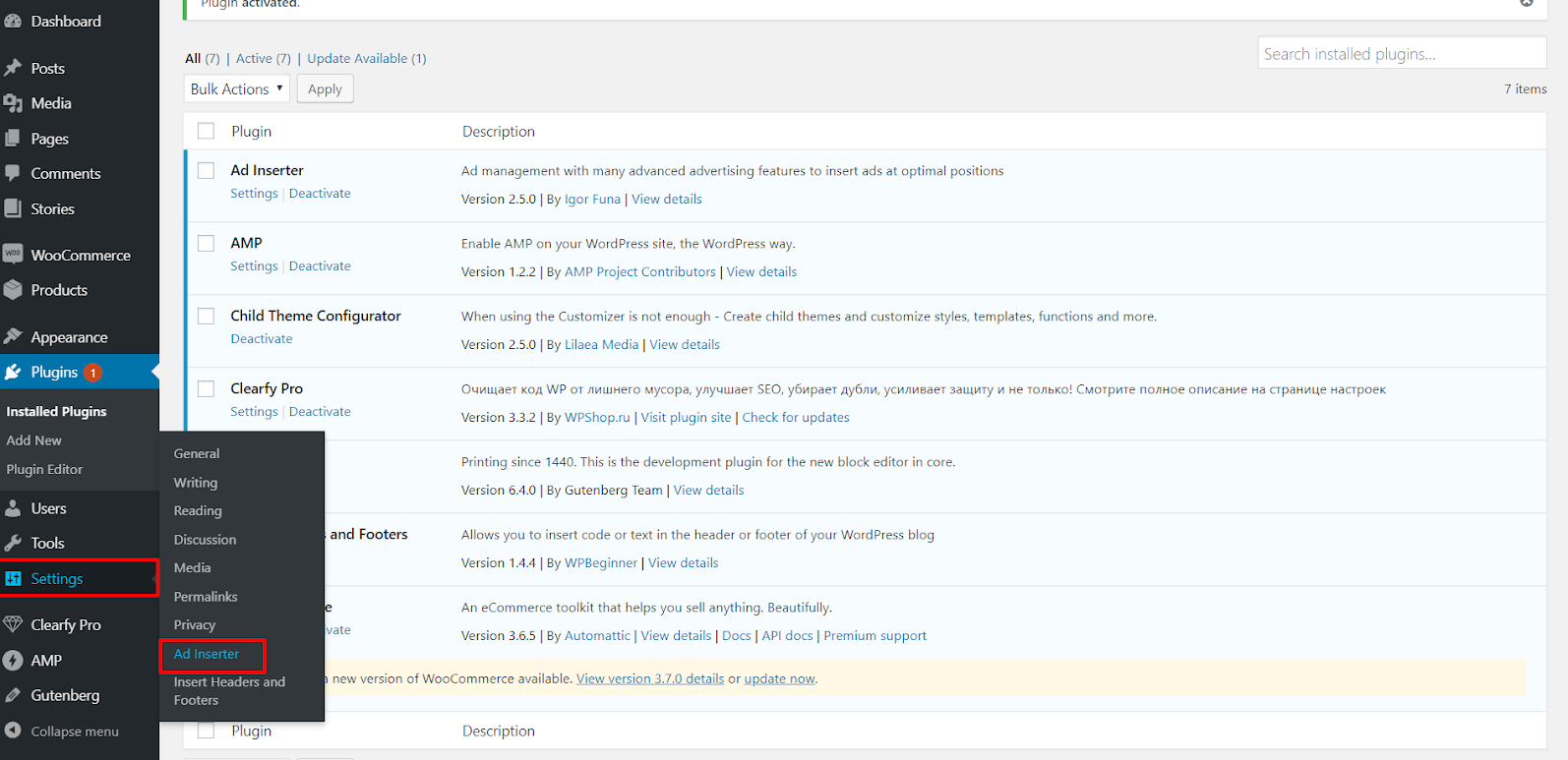Deactivate Child Theme Configurator plugin
Image resolution: width=1568 pixels, height=760 pixels.
(x=262, y=339)
